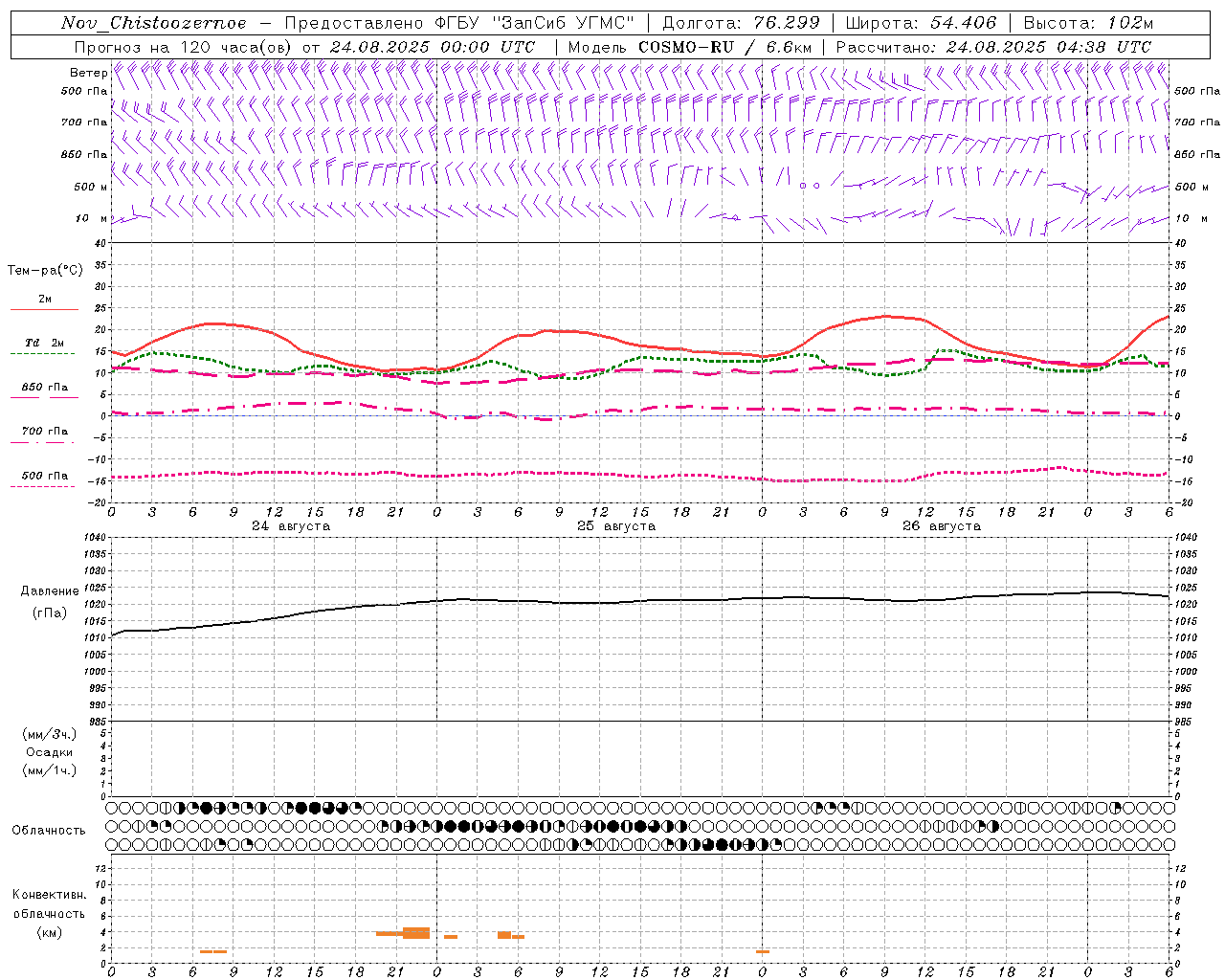Click the 25 августа date label
1225x980 pixels.
pyautogui.click(x=616, y=526)
